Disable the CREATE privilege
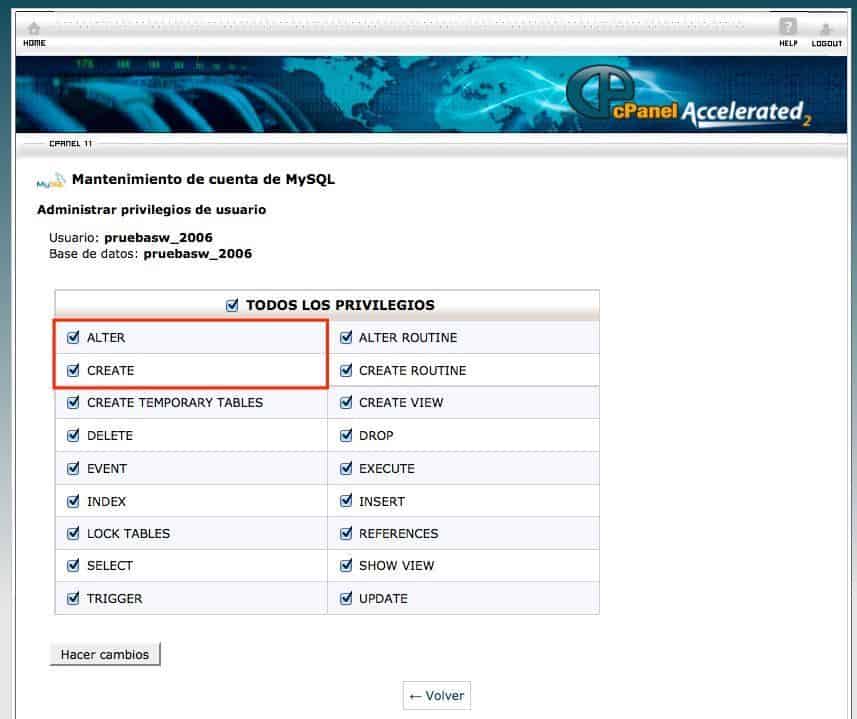Image resolution: width=857 pixels, height=719 pixels. 73,370
